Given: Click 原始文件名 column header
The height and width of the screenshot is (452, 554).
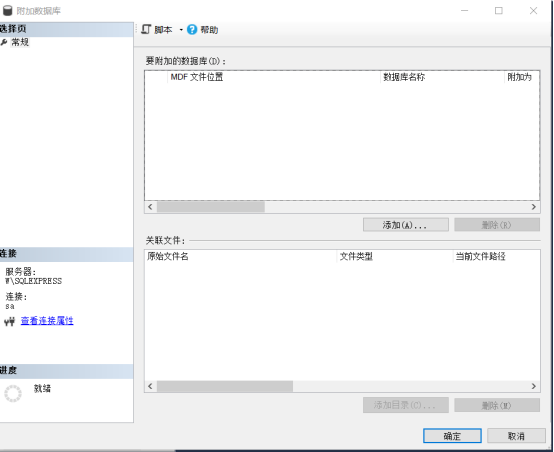Looking at the screenshot, I should coord(241,256).
